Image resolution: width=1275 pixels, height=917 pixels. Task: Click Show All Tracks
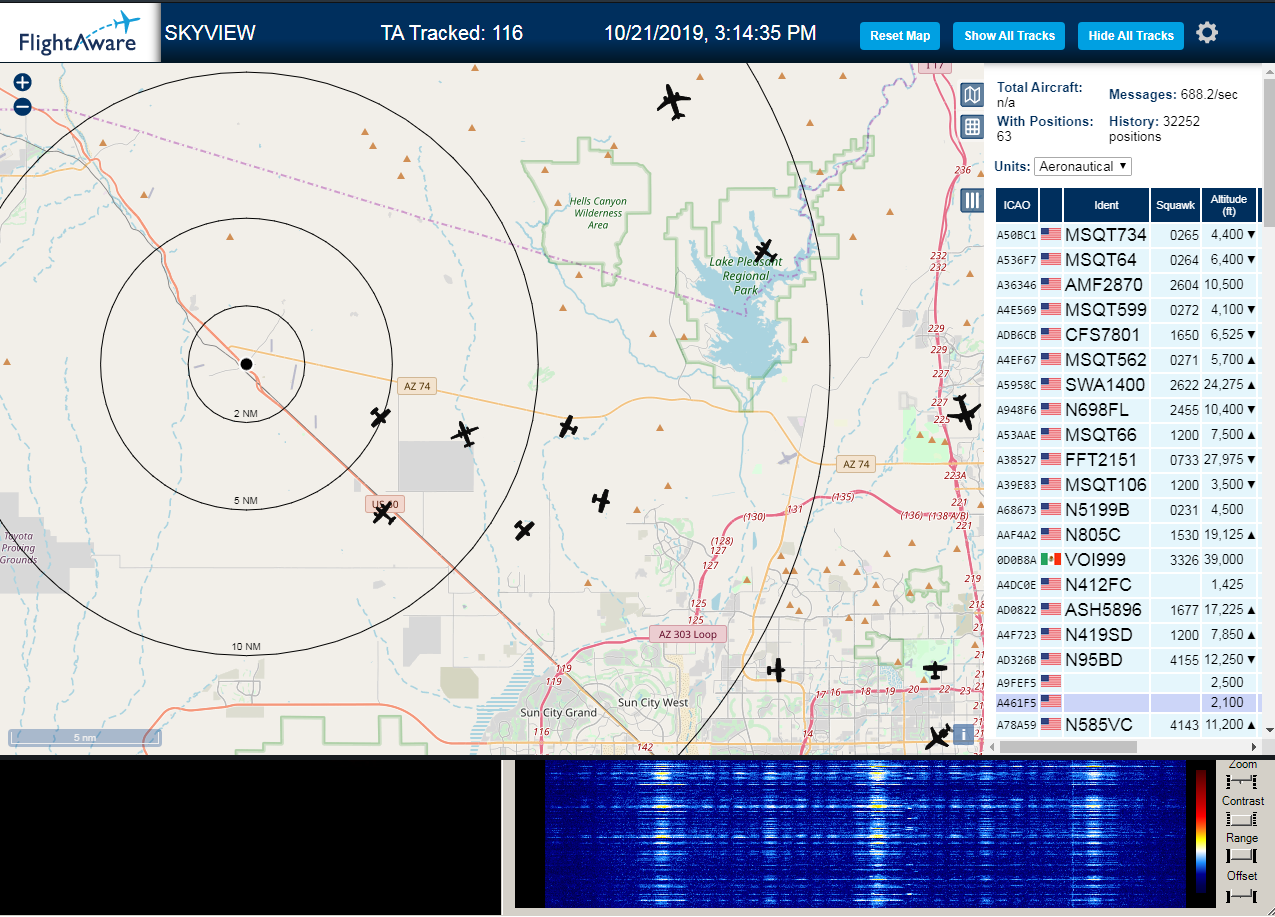tap(1009, 36)
